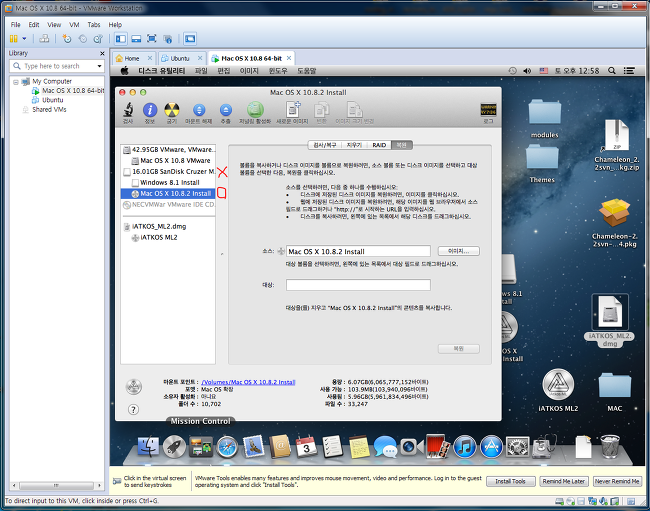Click the Convert icon in Disk Utility toolbar

pyautogui.click(x=321, y=111)
